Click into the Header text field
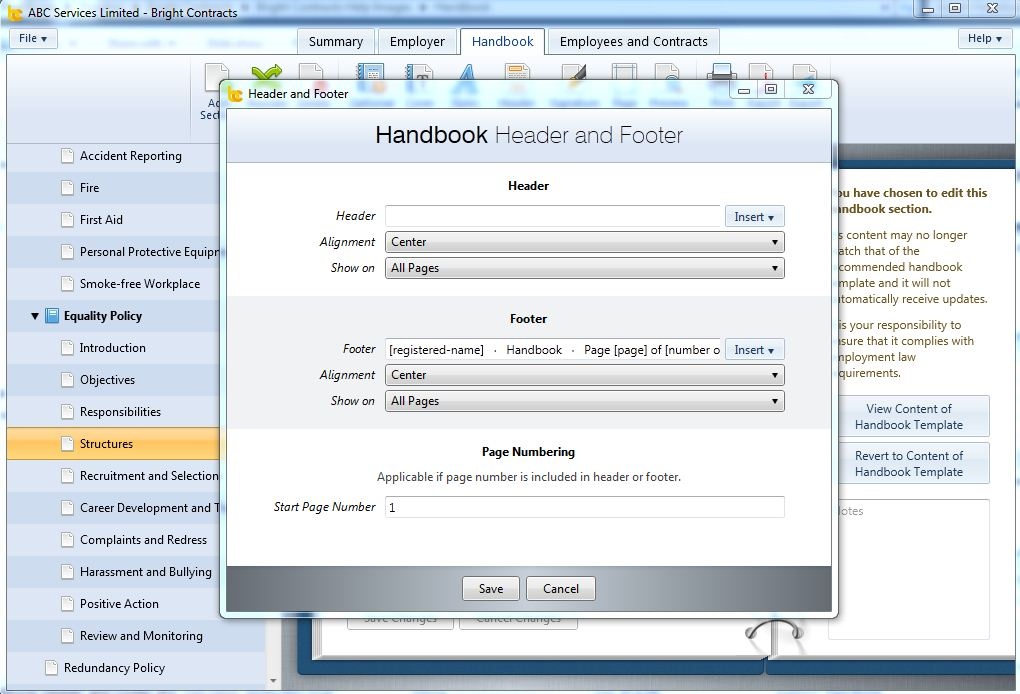This screenshot has height=694, width=1020. [x=554, y=217]
